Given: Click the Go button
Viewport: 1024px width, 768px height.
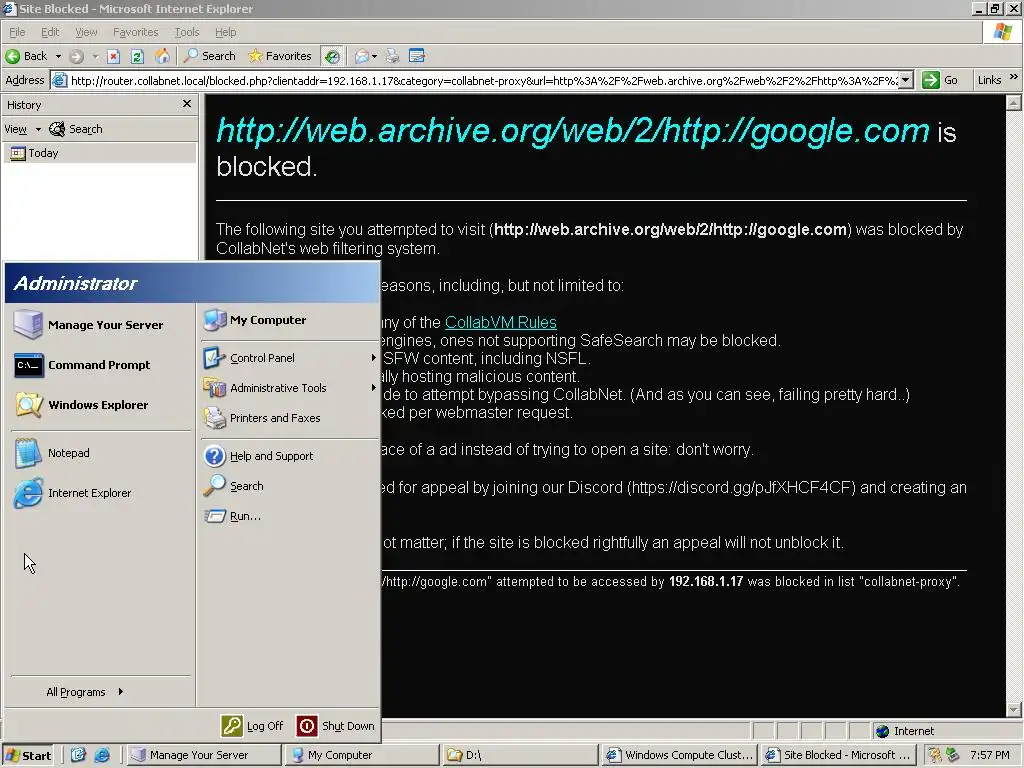Looking at the screenshot, I should 941,80.
